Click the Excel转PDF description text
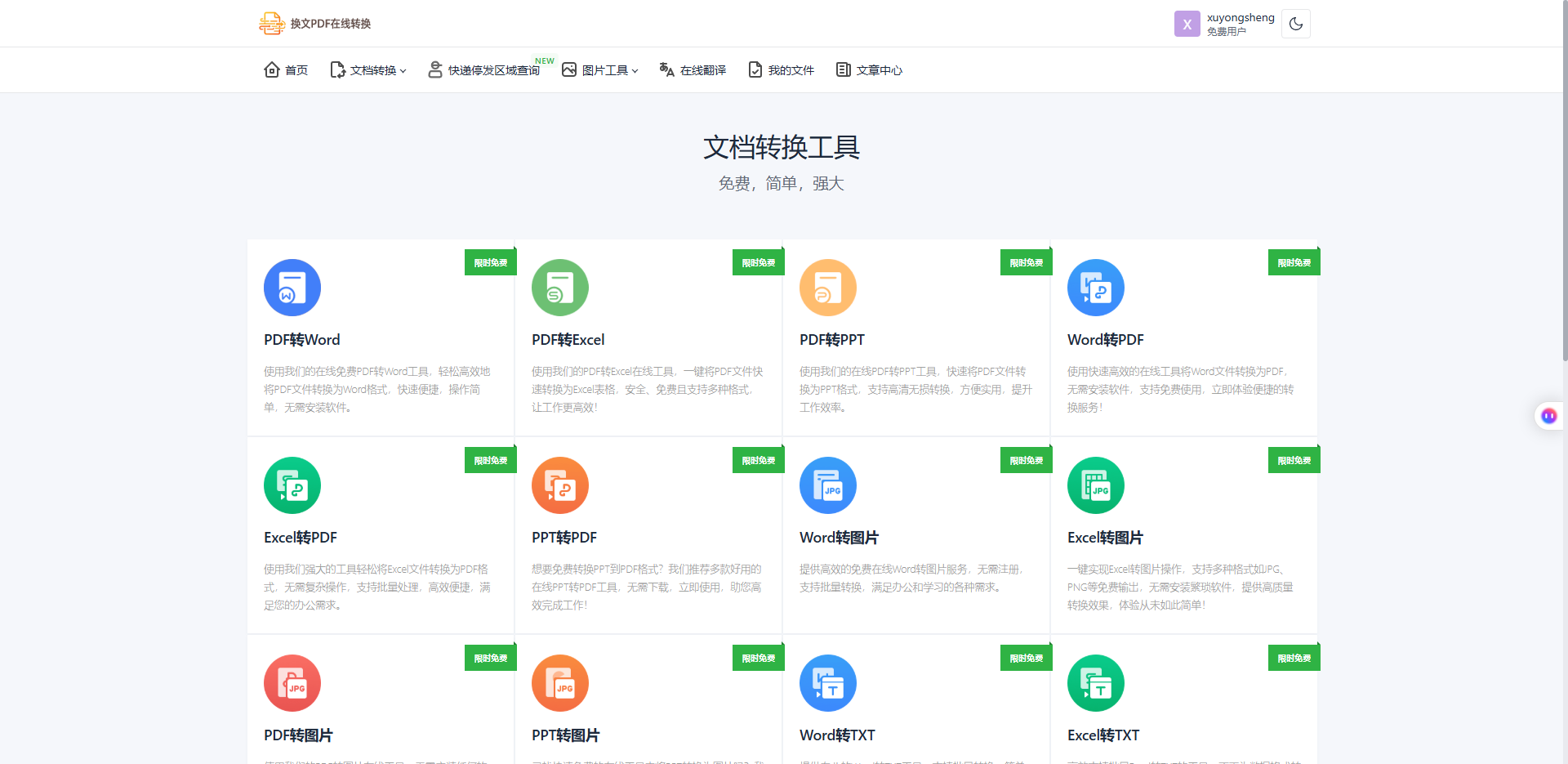This screenshot has width=1568, height=764. (x=377, y=587)
